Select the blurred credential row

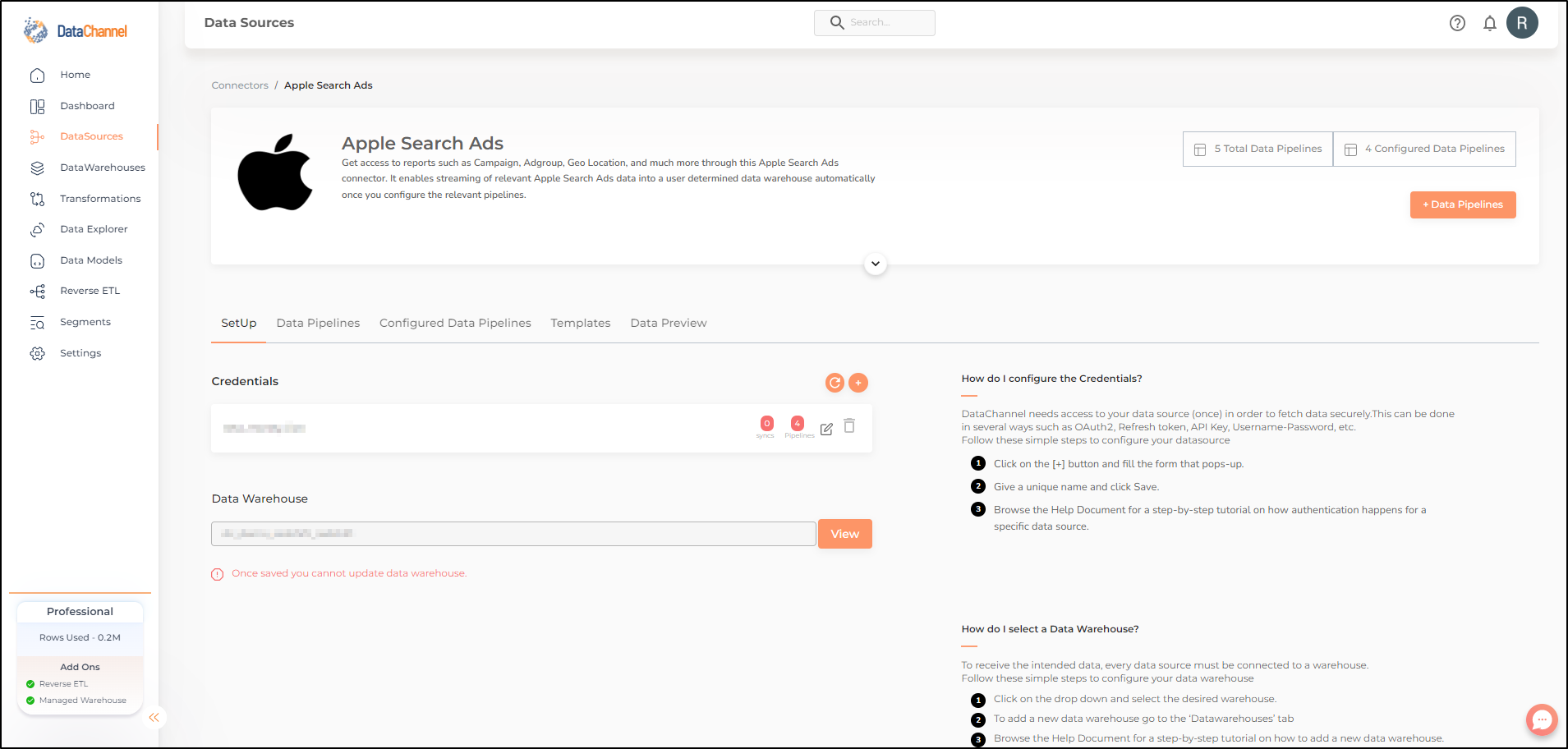pos(541,428)
